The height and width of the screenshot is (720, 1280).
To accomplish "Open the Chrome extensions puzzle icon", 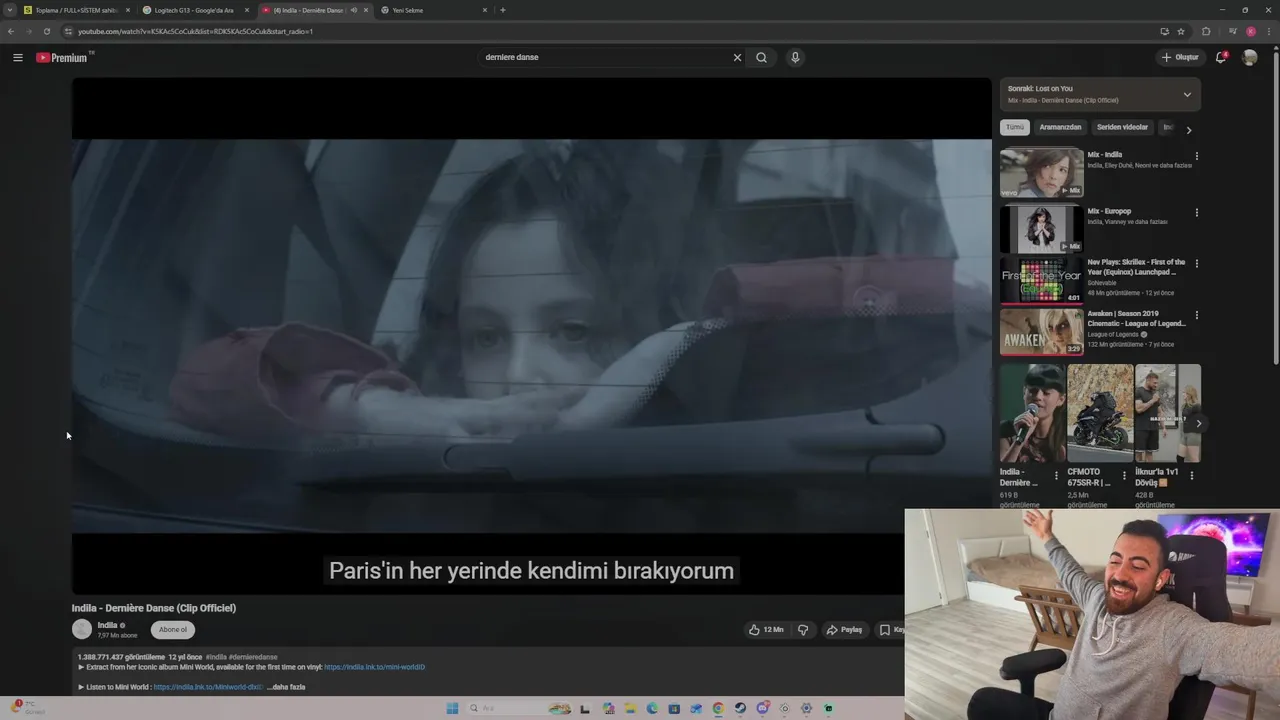I will click(1206, 31).
